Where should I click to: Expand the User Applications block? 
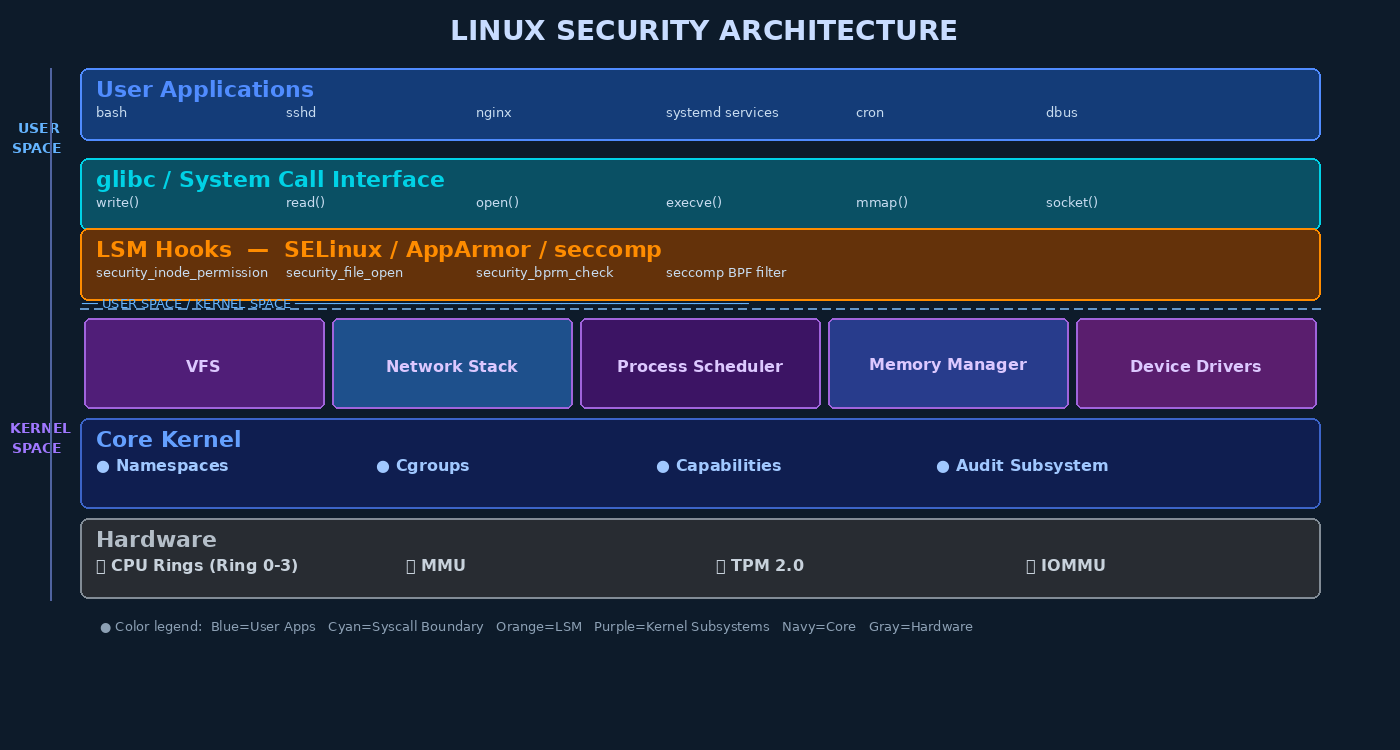[x=700, y=104]
